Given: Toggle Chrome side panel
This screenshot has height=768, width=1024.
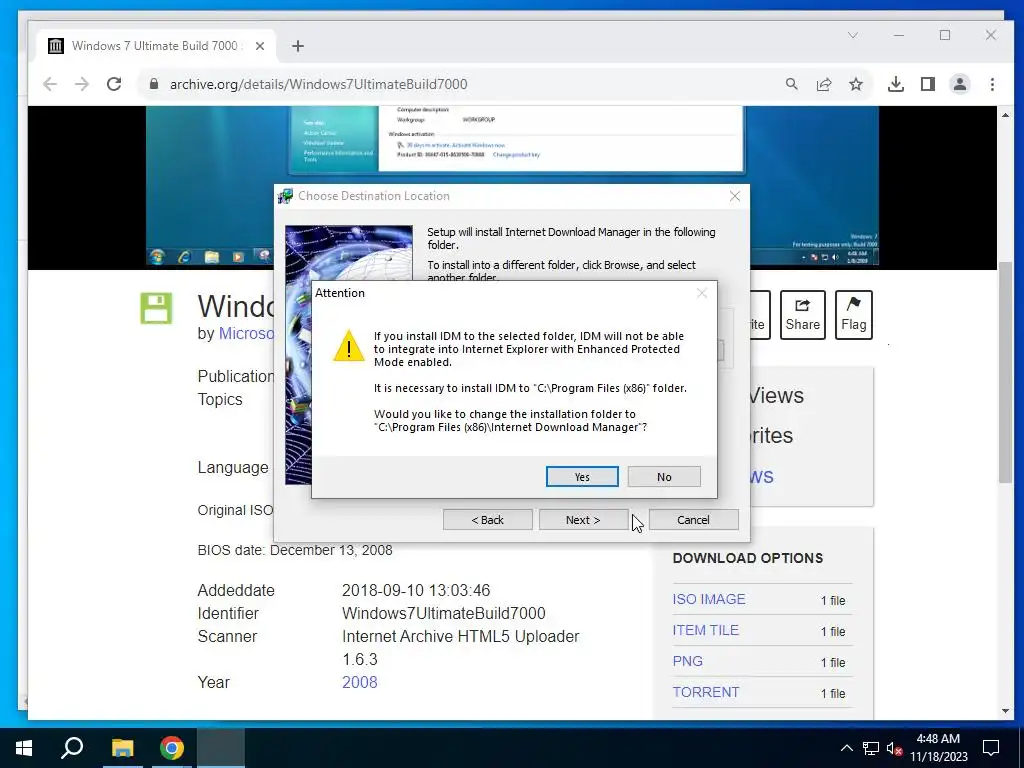Looking at the screenshot, I should 928,84.
